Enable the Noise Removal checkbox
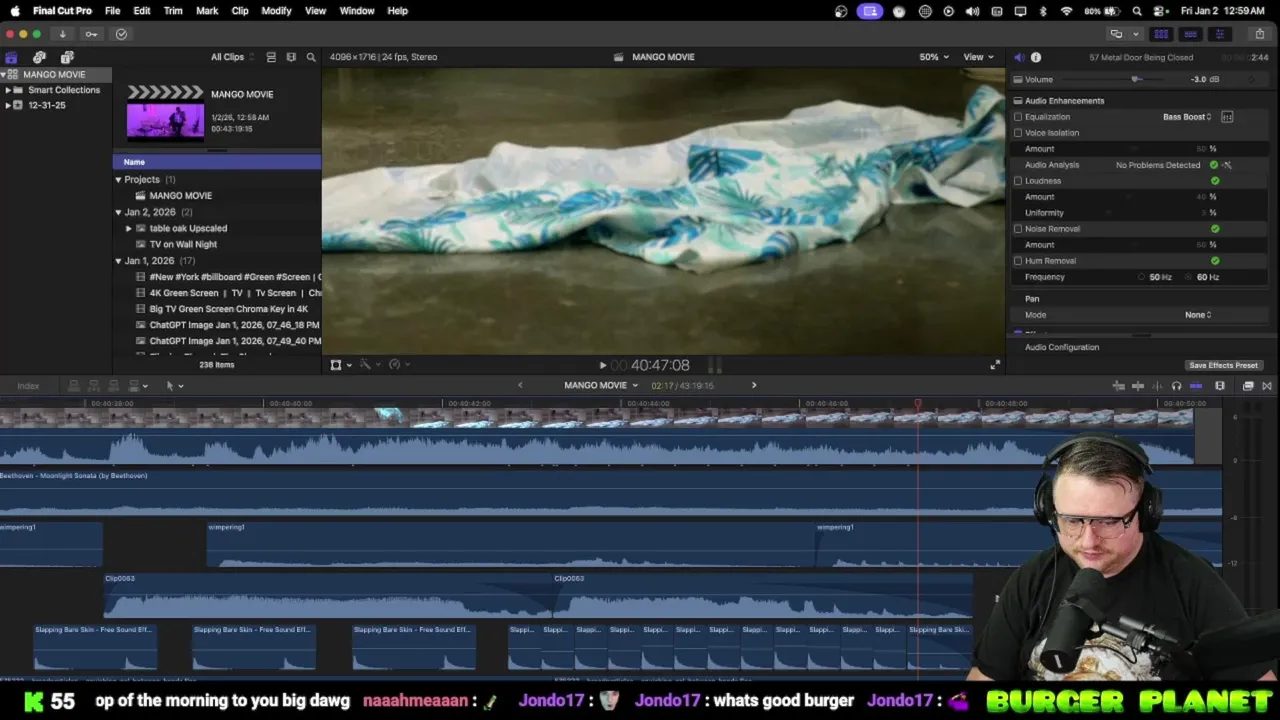Viewport: 1280px width, 720px height. [1018, 229]
